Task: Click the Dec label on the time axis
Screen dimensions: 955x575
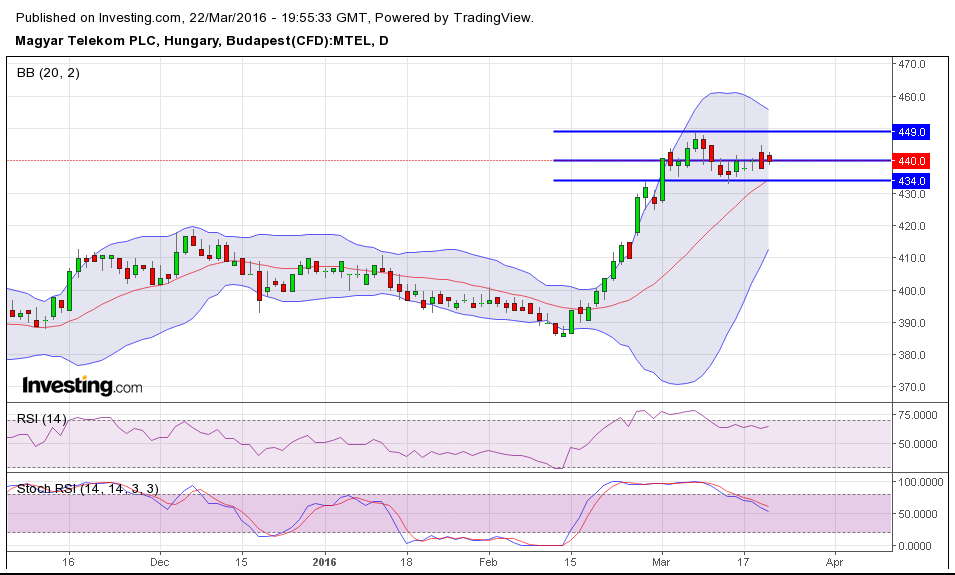Action: click(160, 564)
